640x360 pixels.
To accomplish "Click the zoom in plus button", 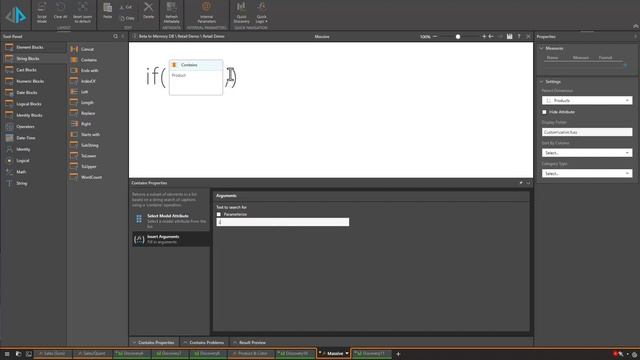I will [x=484, y=36].
